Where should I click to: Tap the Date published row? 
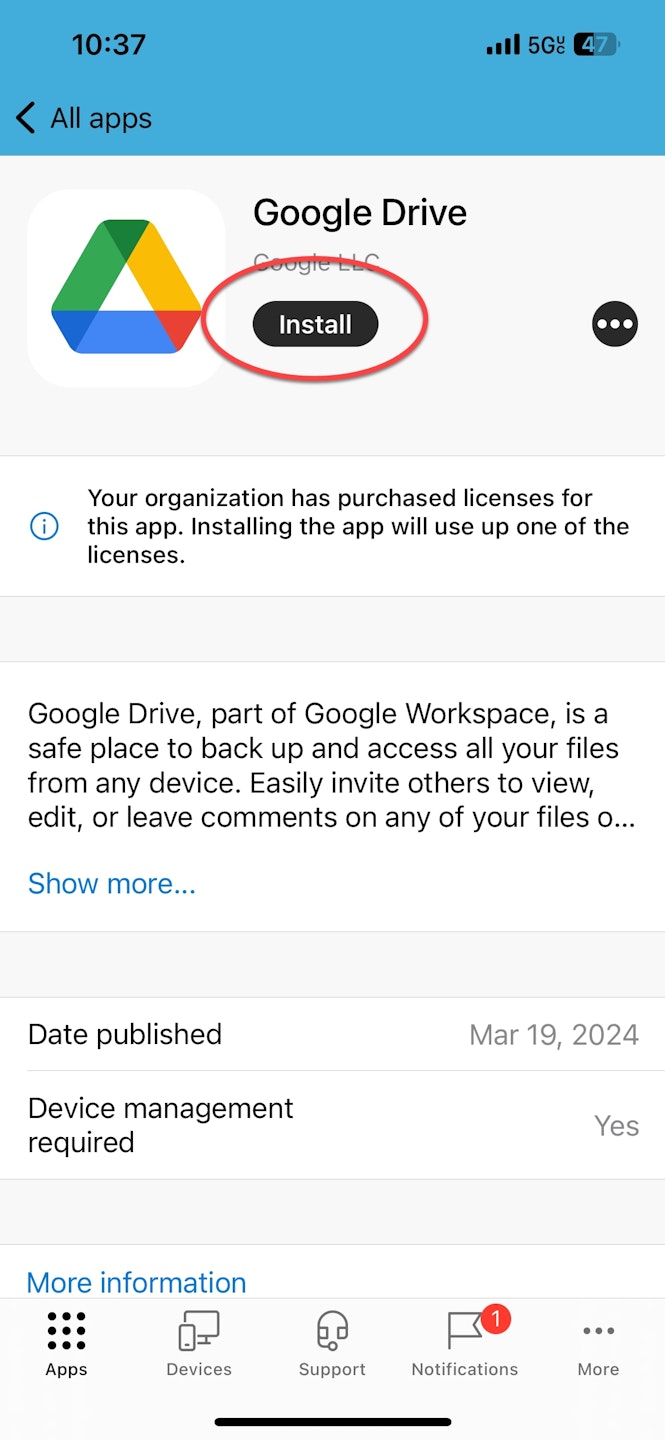[332, 1034]
